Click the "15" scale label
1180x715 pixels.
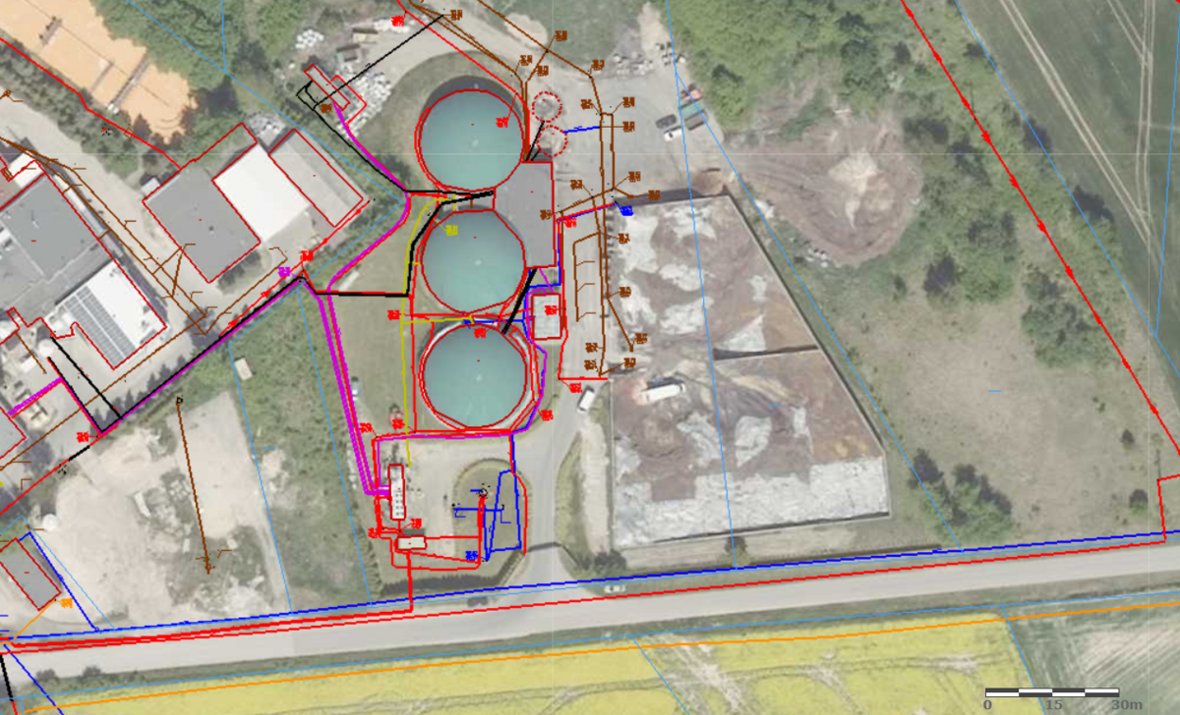click(x=1054, y=705)
